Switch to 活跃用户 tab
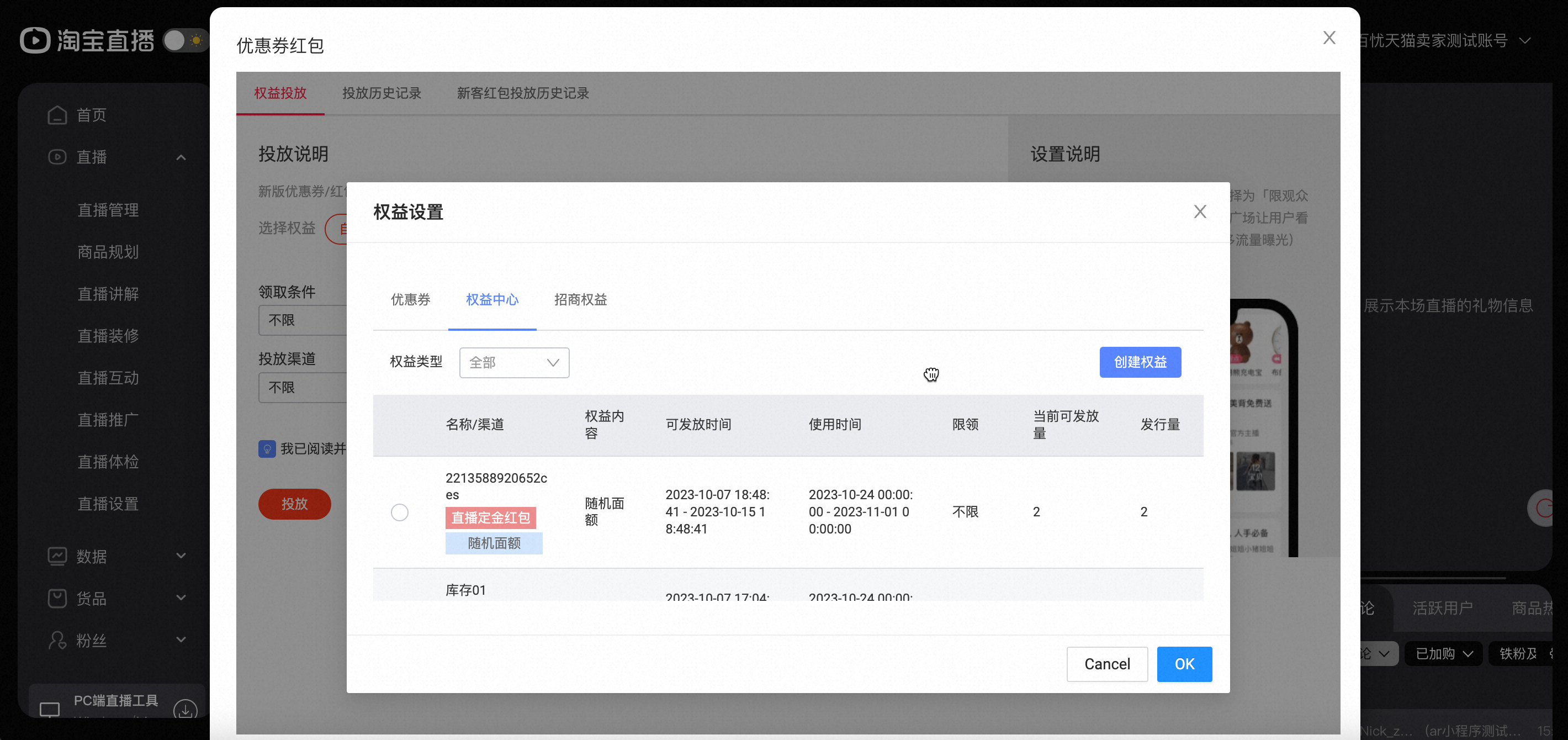 click(x=1442, y=608)
